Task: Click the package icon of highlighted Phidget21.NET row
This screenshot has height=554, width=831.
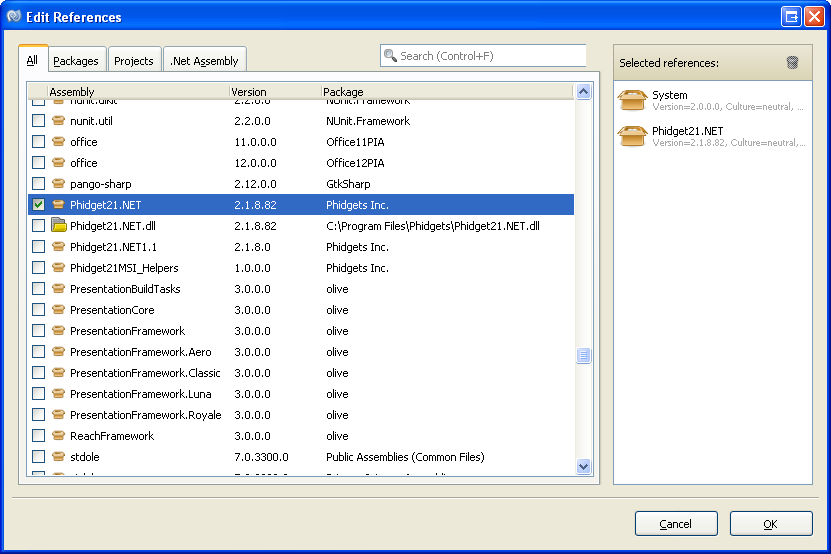Action: coord(59,205)
